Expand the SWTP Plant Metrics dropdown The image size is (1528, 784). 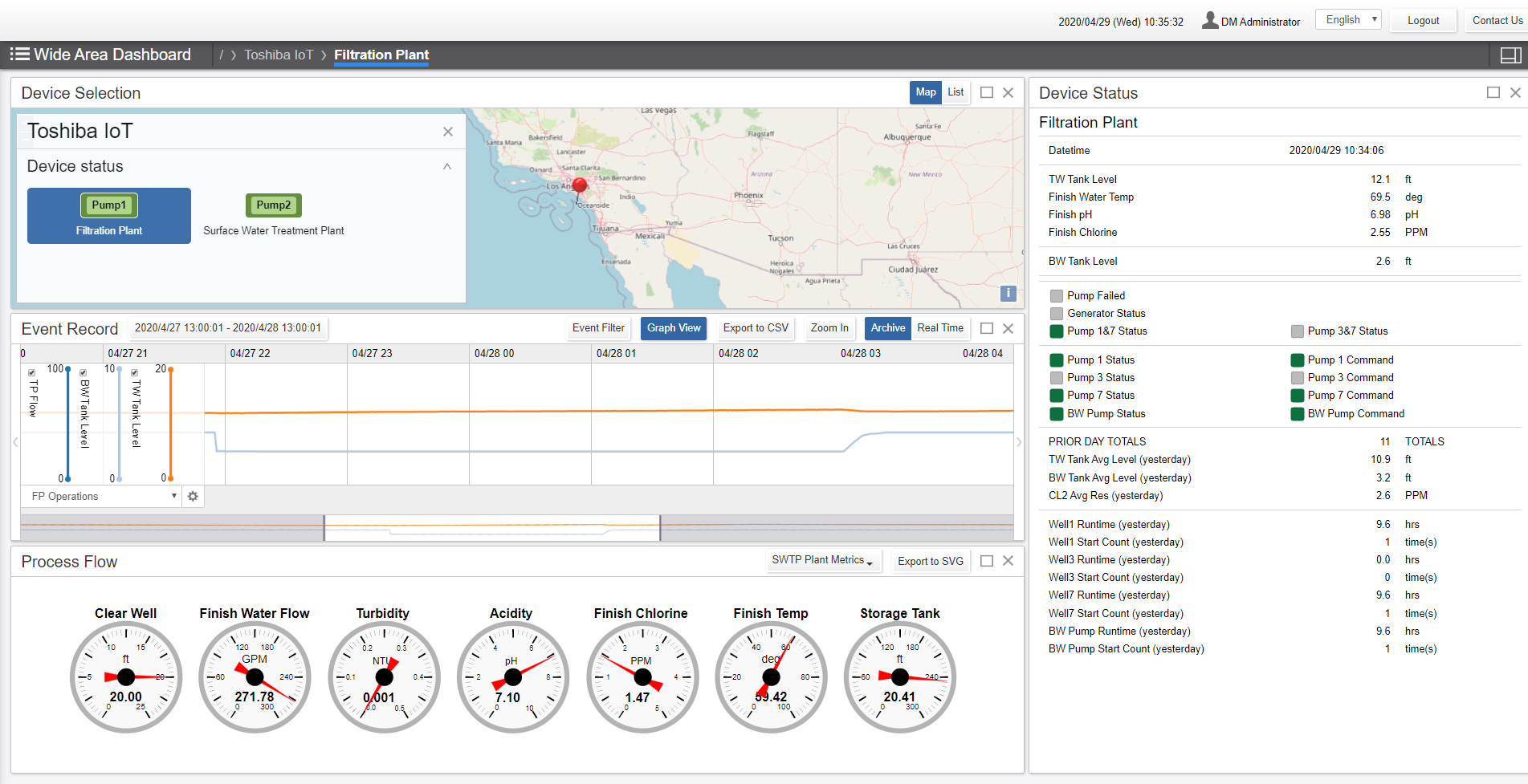822,560
